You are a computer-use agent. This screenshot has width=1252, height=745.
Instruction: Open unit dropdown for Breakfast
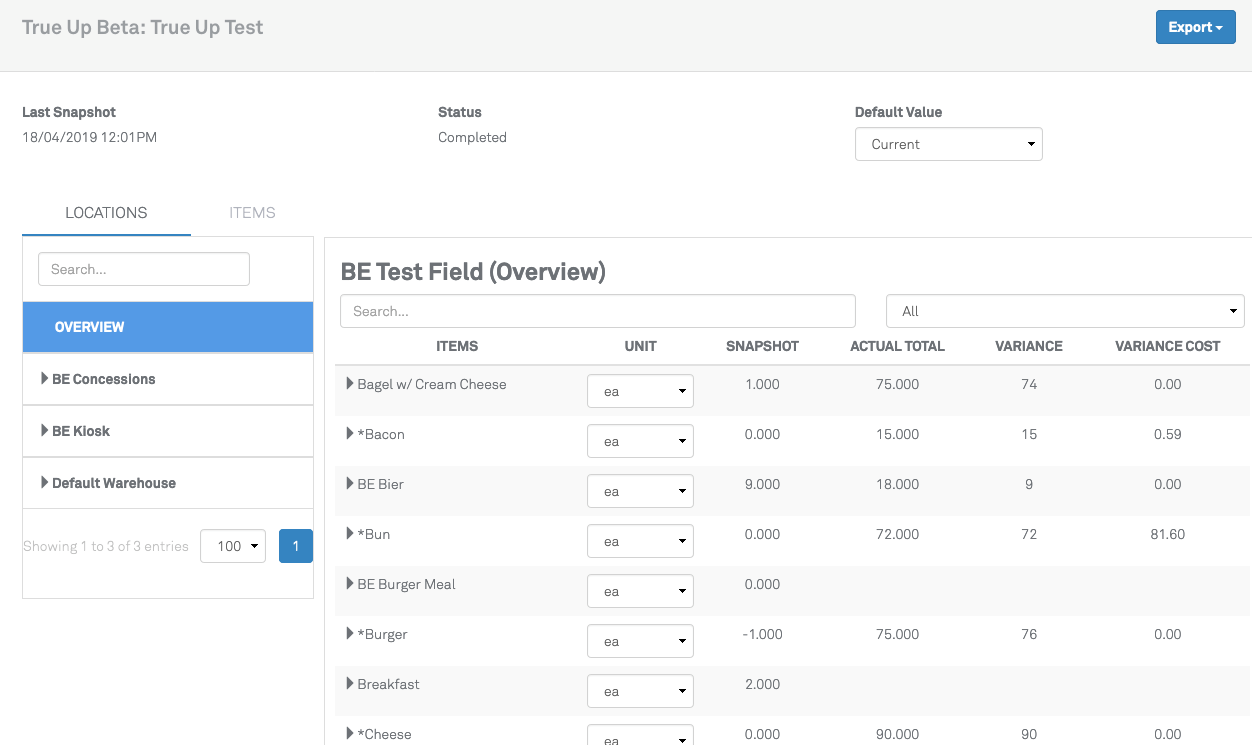(640, 691)
